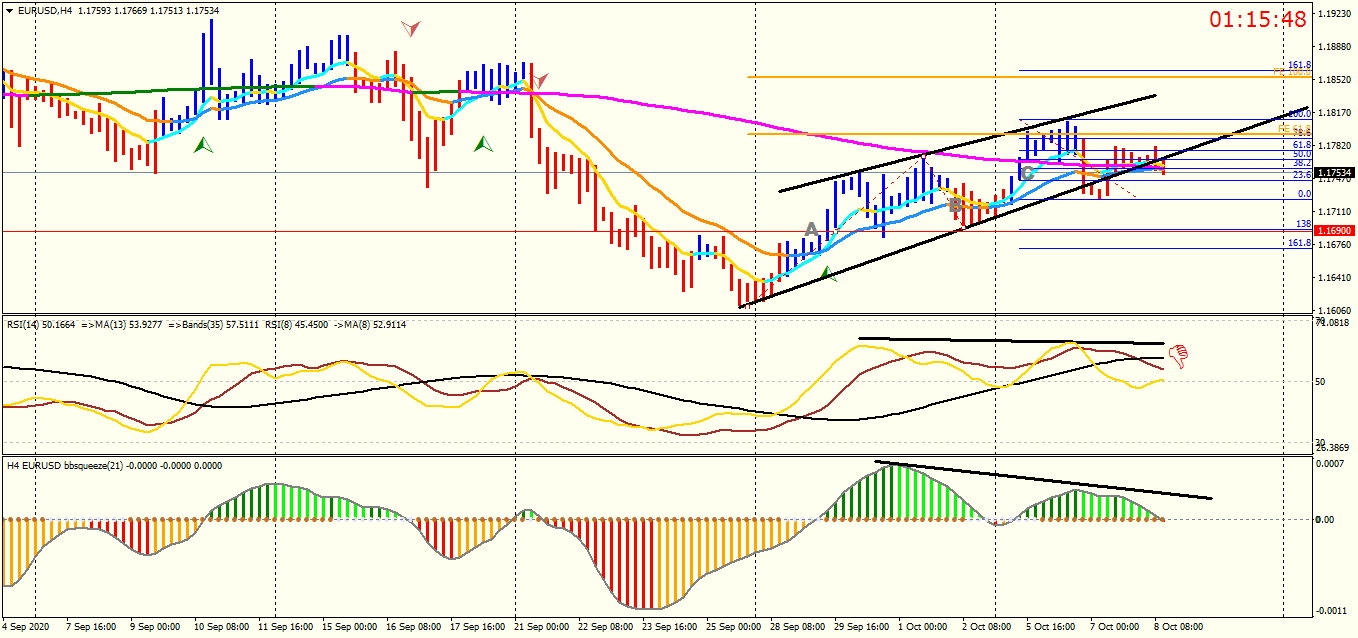
Task: Click the lower 161.8 label beside 1.16760
Action: pyautogui.click(x=1300, y=243)
